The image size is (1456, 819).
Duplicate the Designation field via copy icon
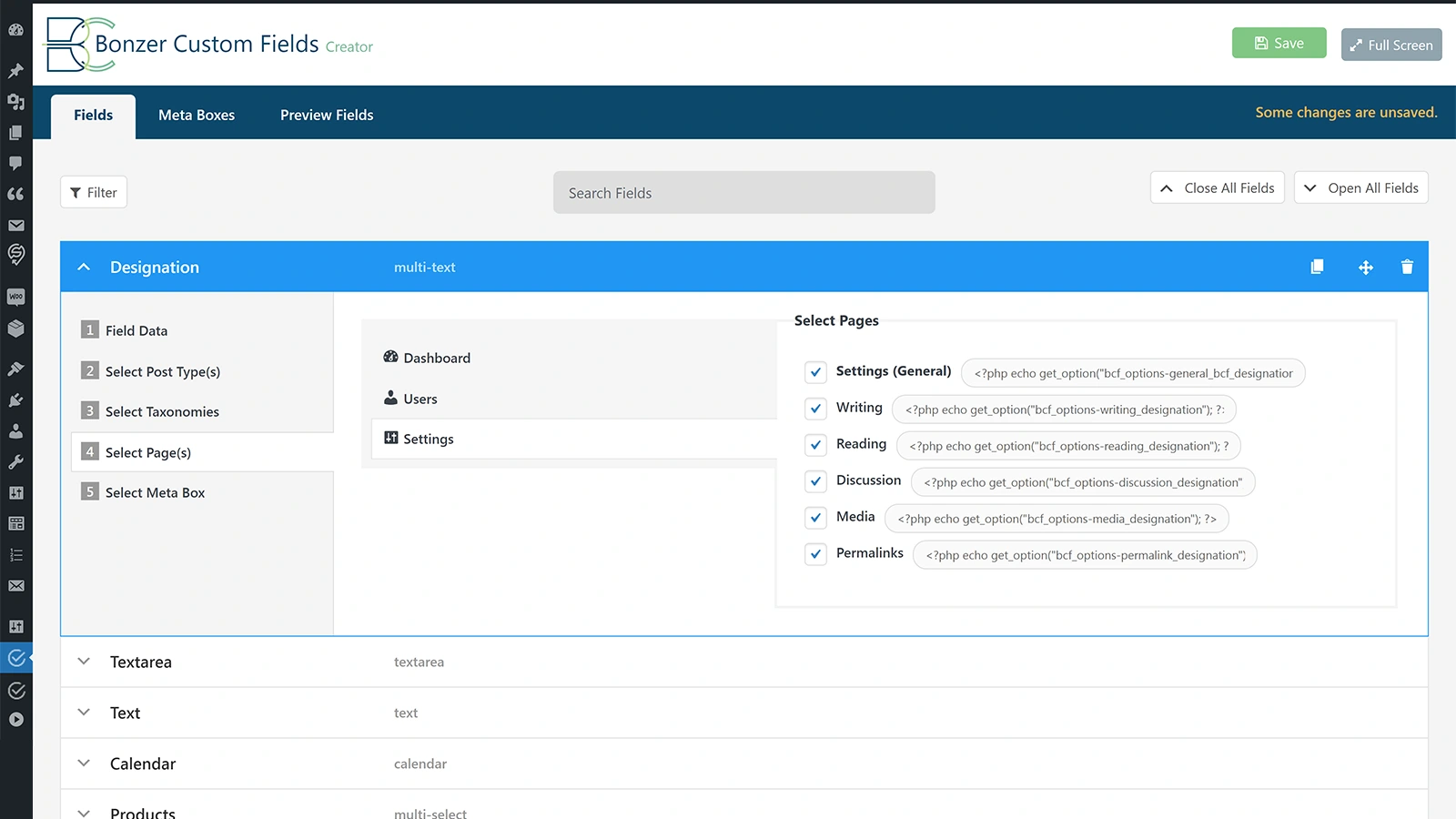[x=1317, y=267]
